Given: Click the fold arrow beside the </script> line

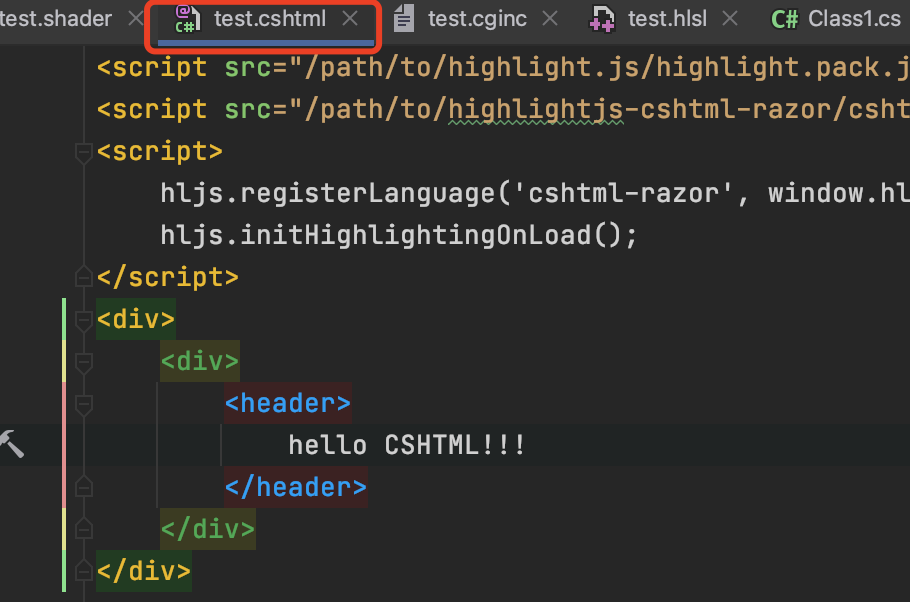Looking at the screenshot, I should [x=85, y=276].
